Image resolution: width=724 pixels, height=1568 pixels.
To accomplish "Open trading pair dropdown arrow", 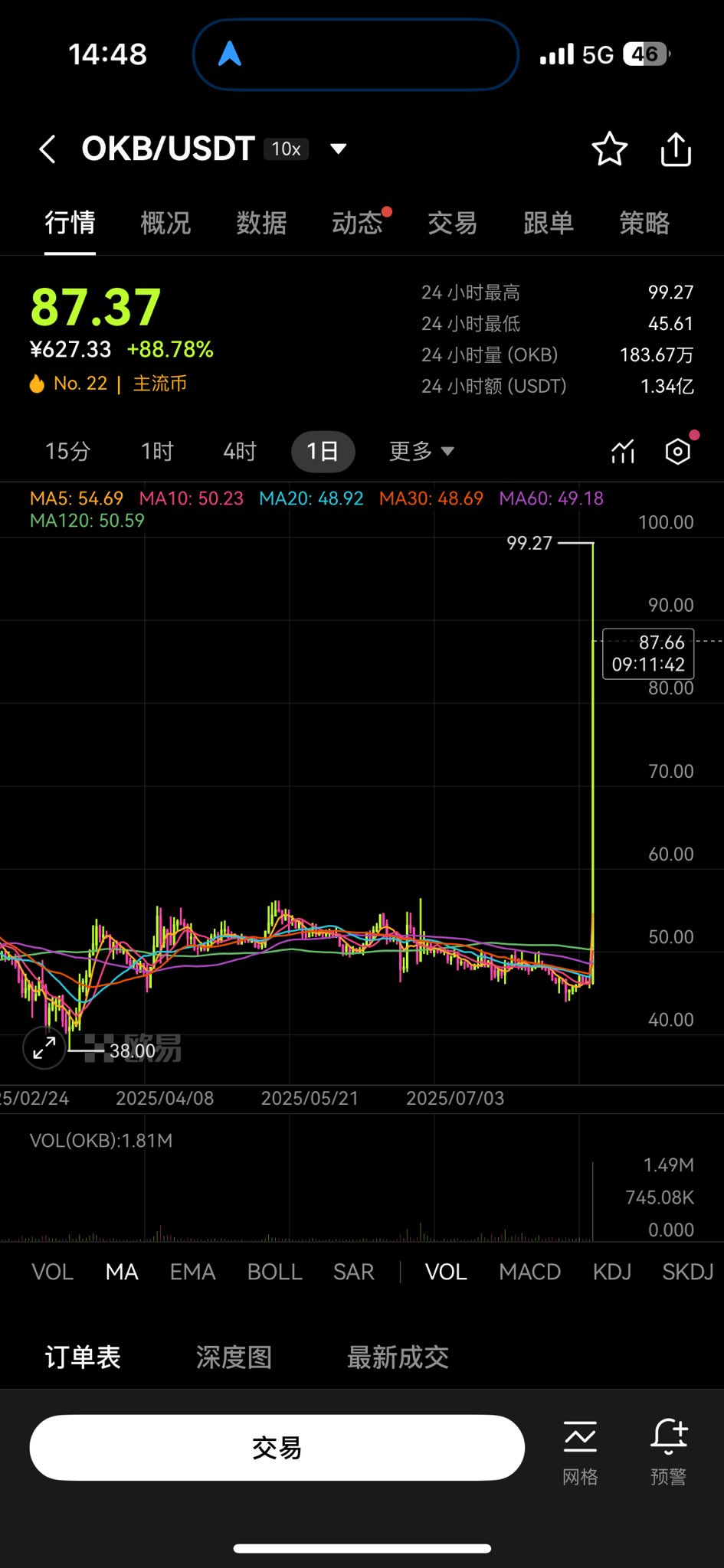I will coord(338,149).
